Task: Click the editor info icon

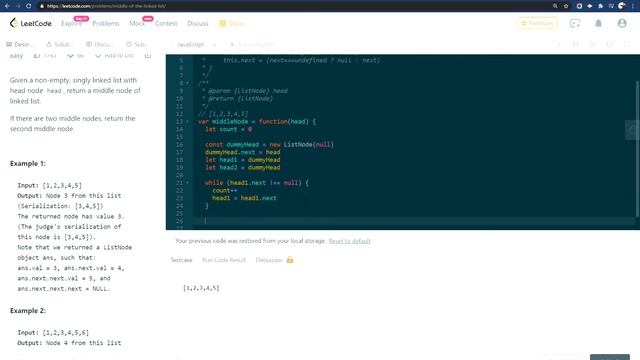Action: (558, 44)
